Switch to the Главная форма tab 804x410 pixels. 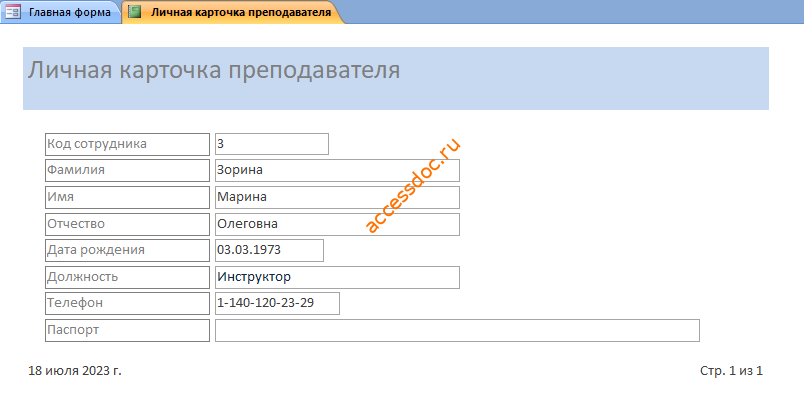coord(61,12)
